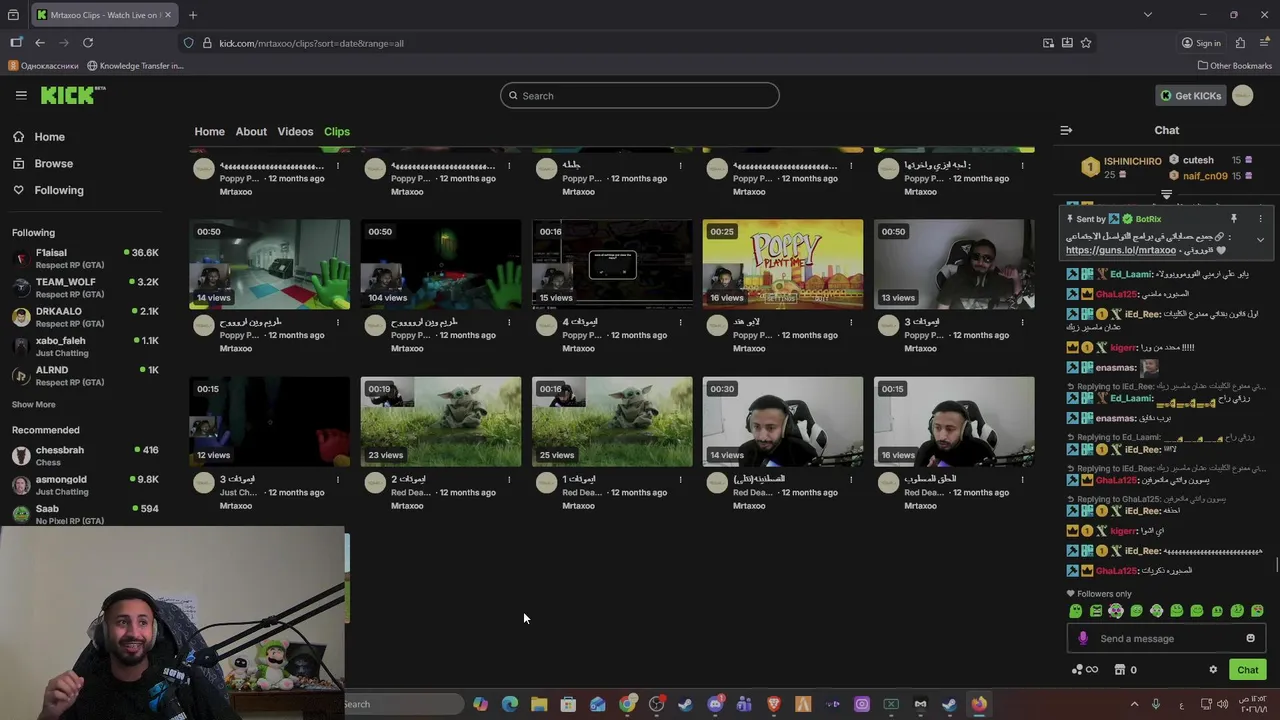1280x720 pixels.
Task: Click the chat scrollbar thumb on the right edge
Action: point(1277,564)
